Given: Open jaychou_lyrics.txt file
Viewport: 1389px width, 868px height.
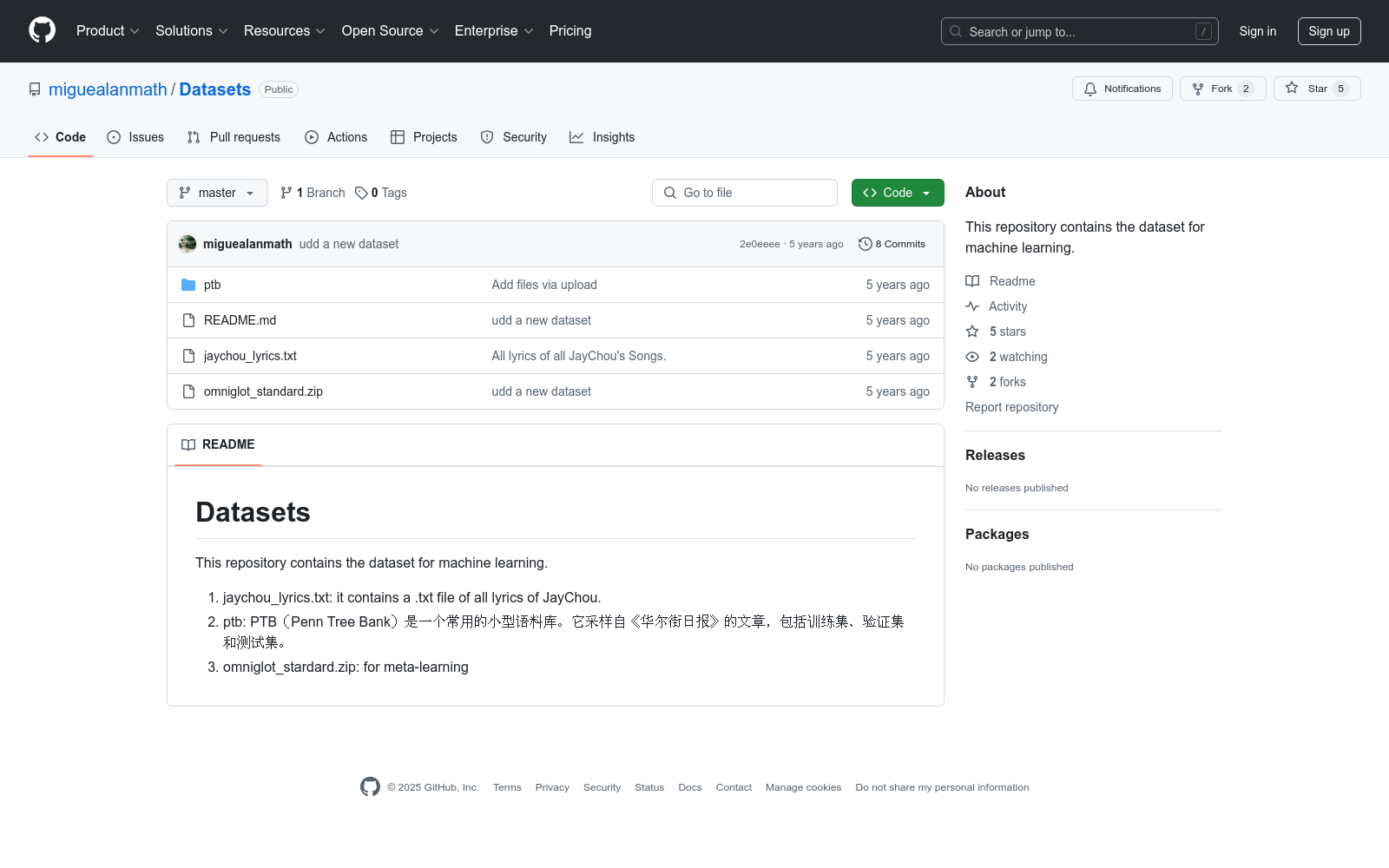Looking at the screenshot, I should (x=251, y=356).
